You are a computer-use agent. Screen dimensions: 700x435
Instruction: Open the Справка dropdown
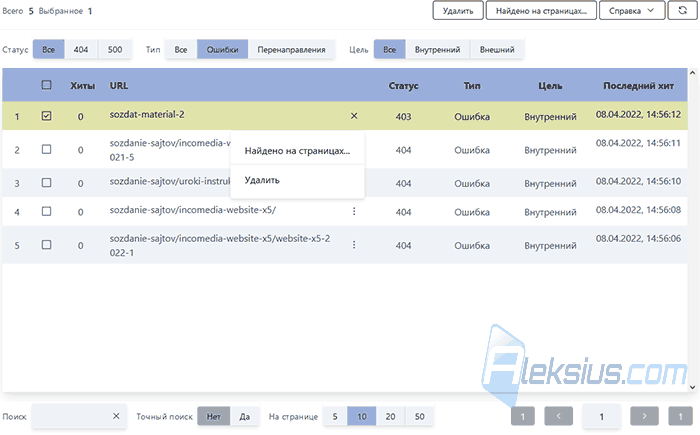coord(631,10)
